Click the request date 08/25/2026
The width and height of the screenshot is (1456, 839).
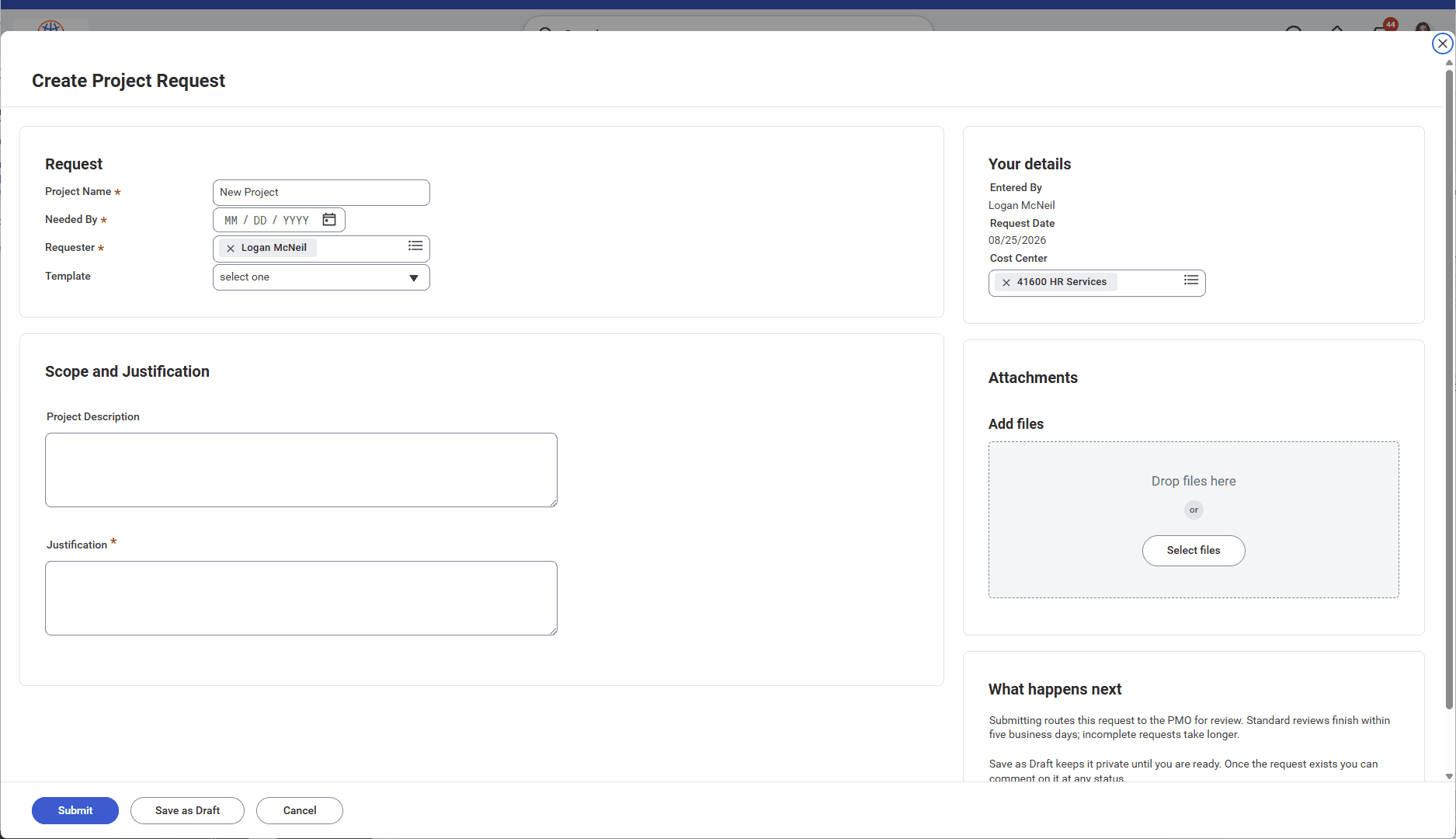[1017, 241]
